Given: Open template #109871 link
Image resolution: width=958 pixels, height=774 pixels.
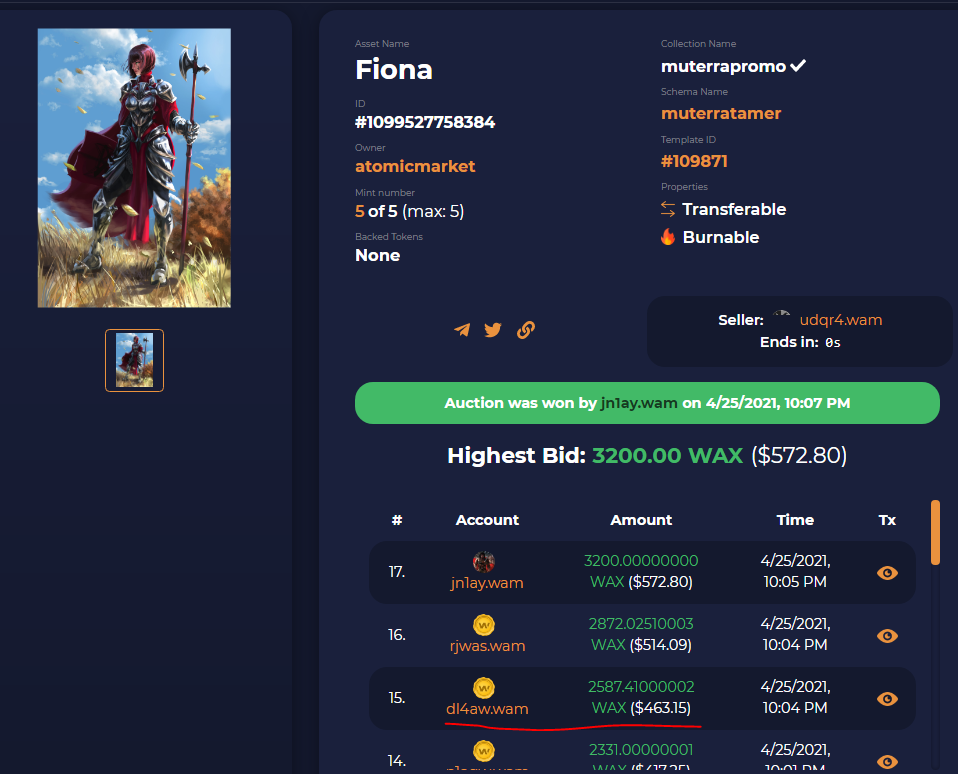Looking at the screenshot, I should (x=694, y=161).
